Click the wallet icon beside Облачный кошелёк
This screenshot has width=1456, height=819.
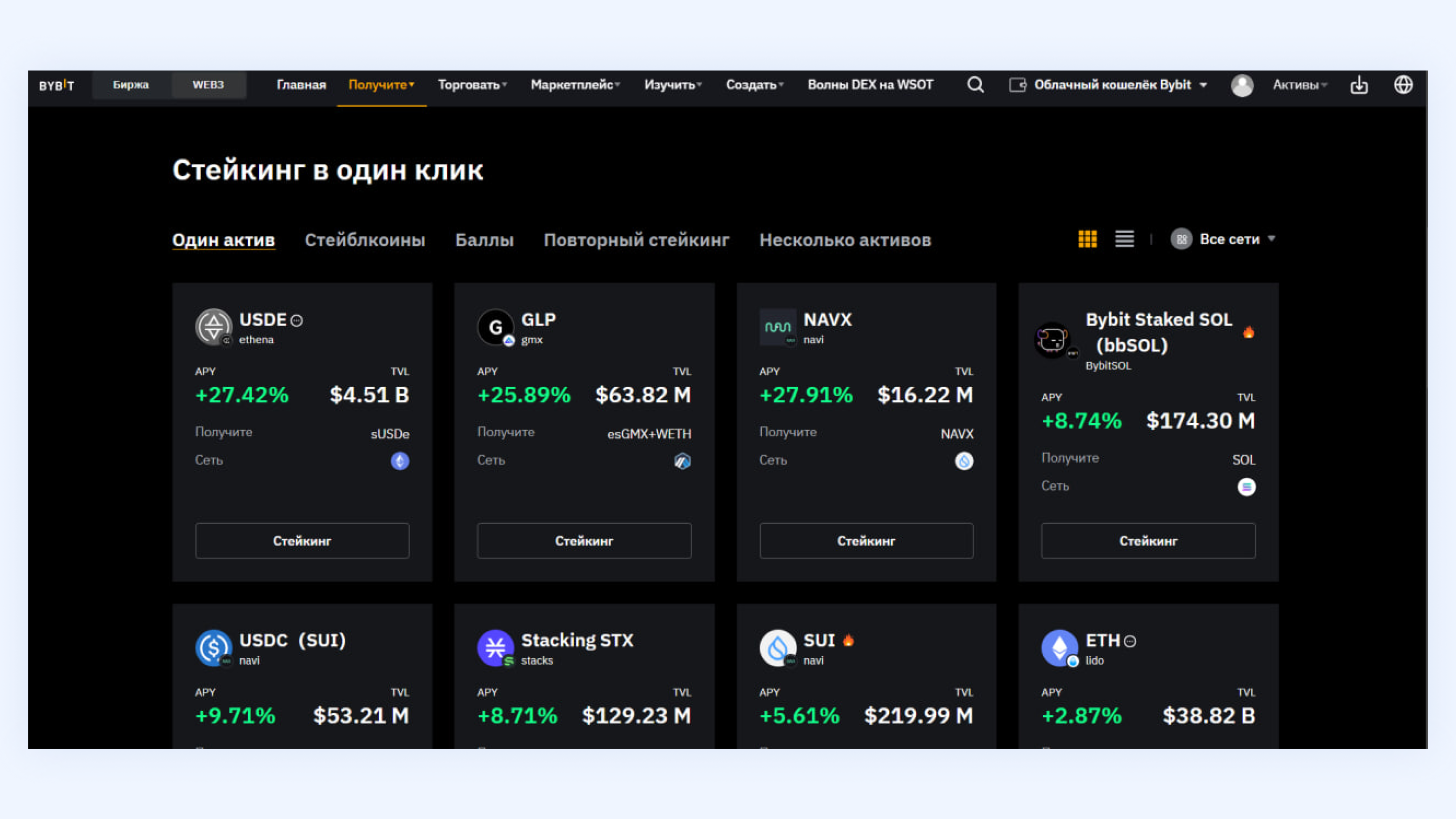point(1017,85)
